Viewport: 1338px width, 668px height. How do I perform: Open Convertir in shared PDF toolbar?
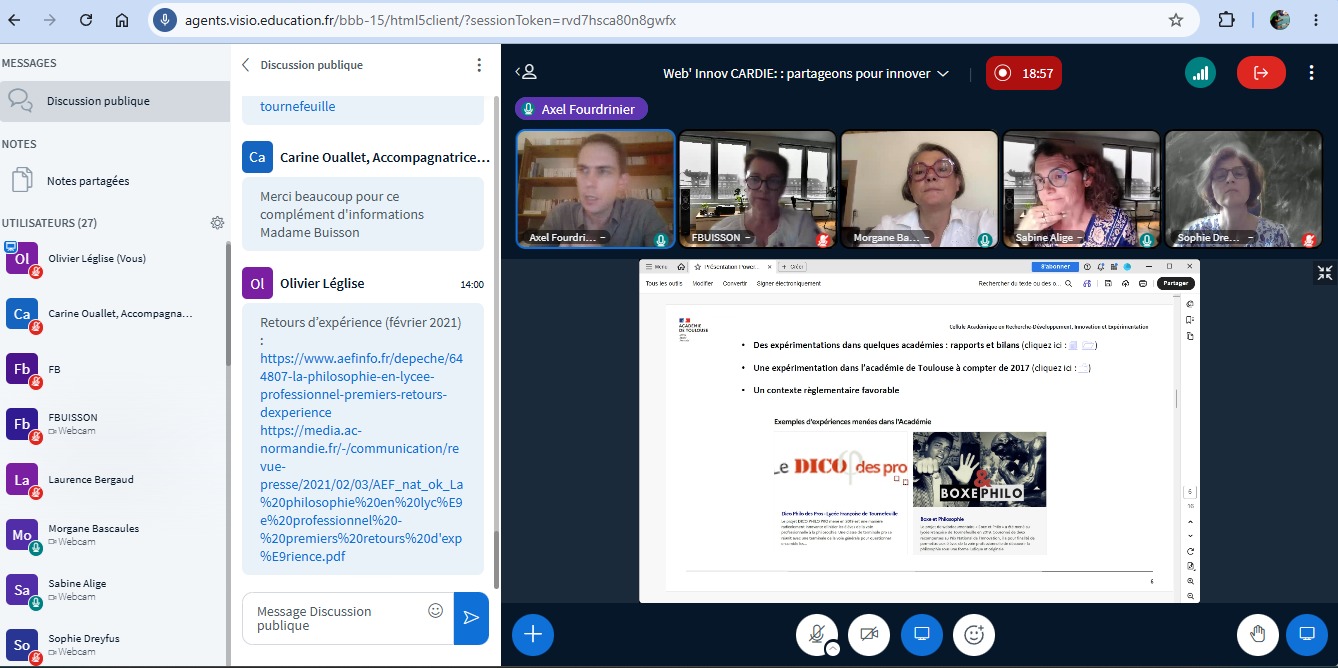(735, 284)
